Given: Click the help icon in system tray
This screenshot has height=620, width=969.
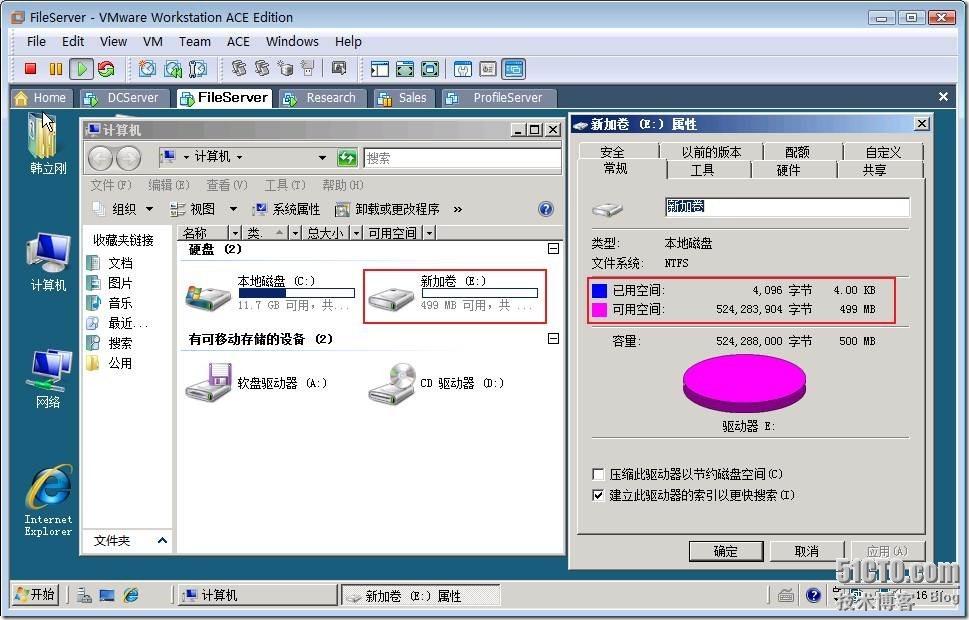Looking at the screenshot, I should pos(813,595).
